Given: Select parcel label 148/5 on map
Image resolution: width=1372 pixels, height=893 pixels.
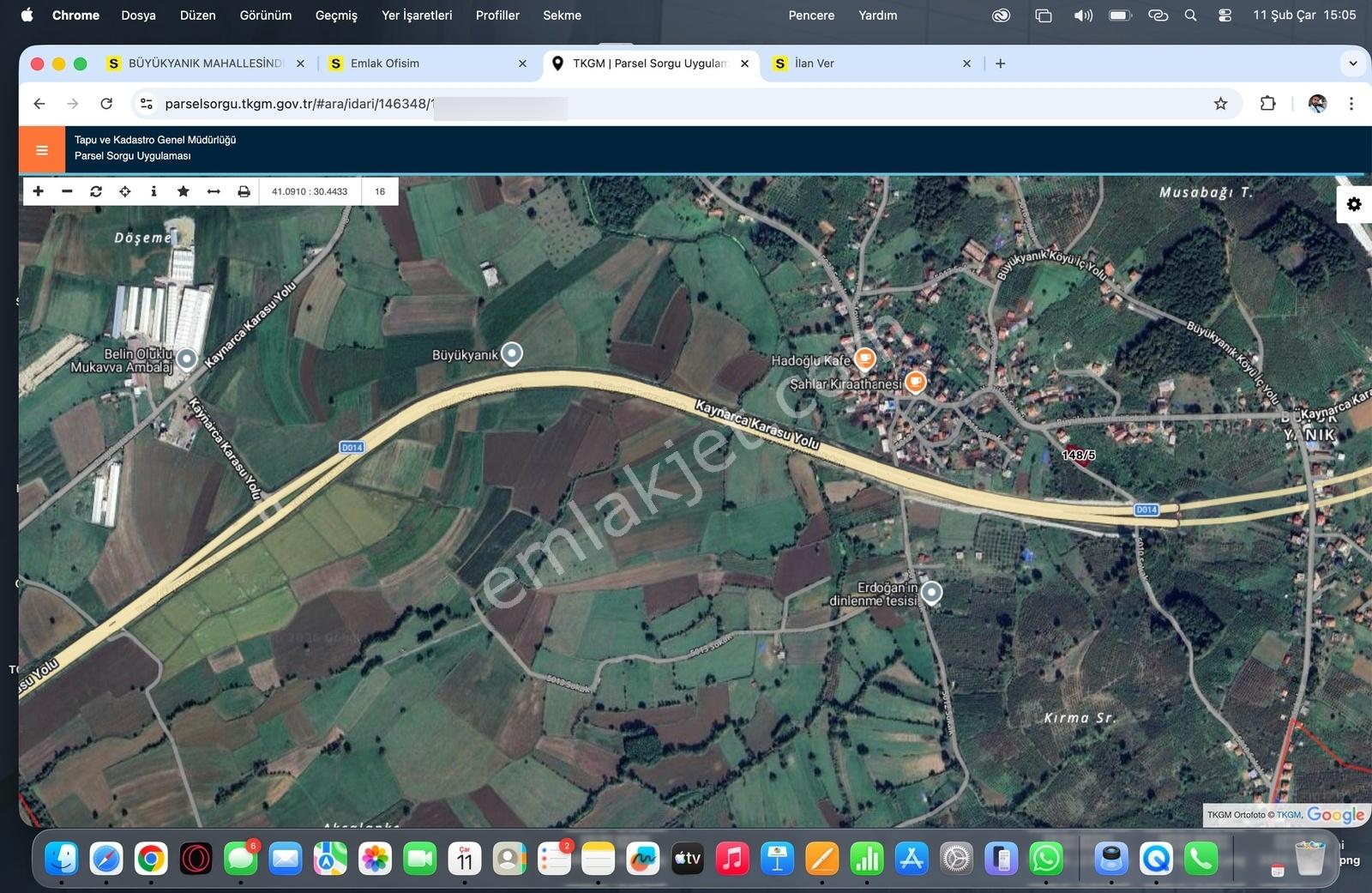Looking at the screenshot, I should 1078,455.
